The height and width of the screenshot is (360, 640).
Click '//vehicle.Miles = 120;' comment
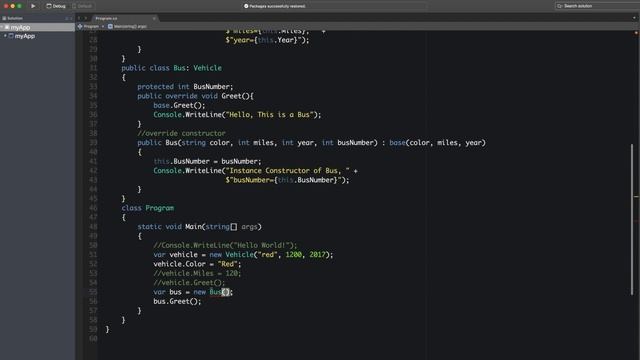[x=198, y=274]
